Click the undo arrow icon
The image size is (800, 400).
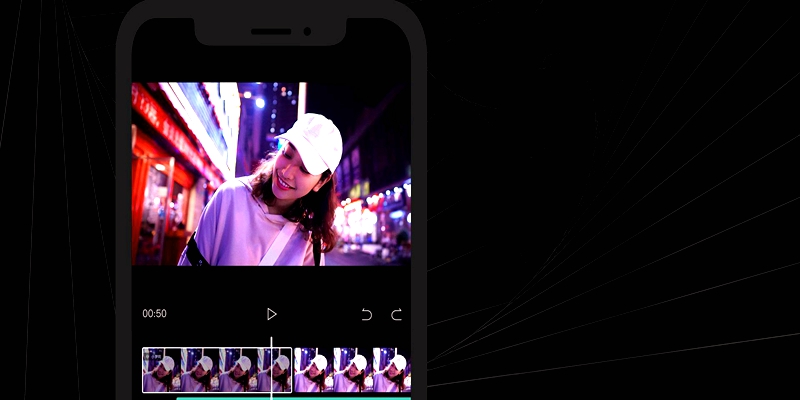(x=367, y=315)
